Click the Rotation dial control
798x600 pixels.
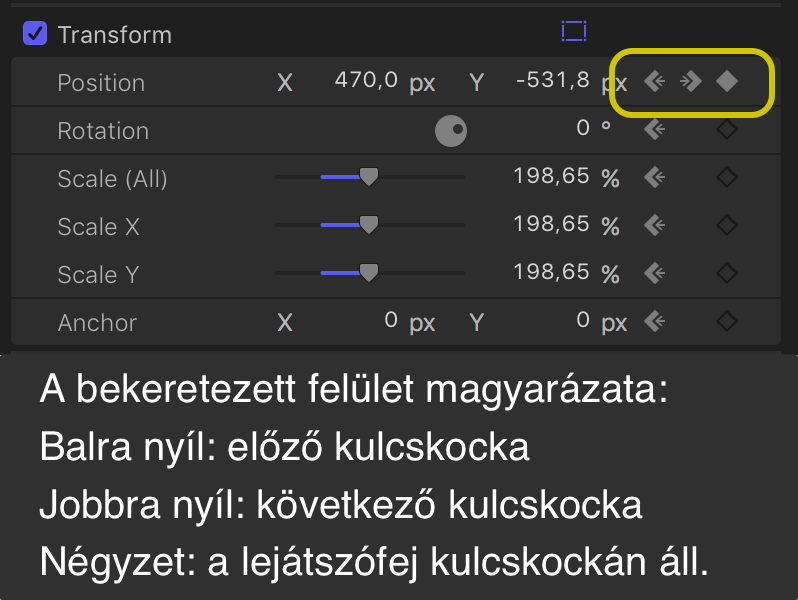point(451,131)
